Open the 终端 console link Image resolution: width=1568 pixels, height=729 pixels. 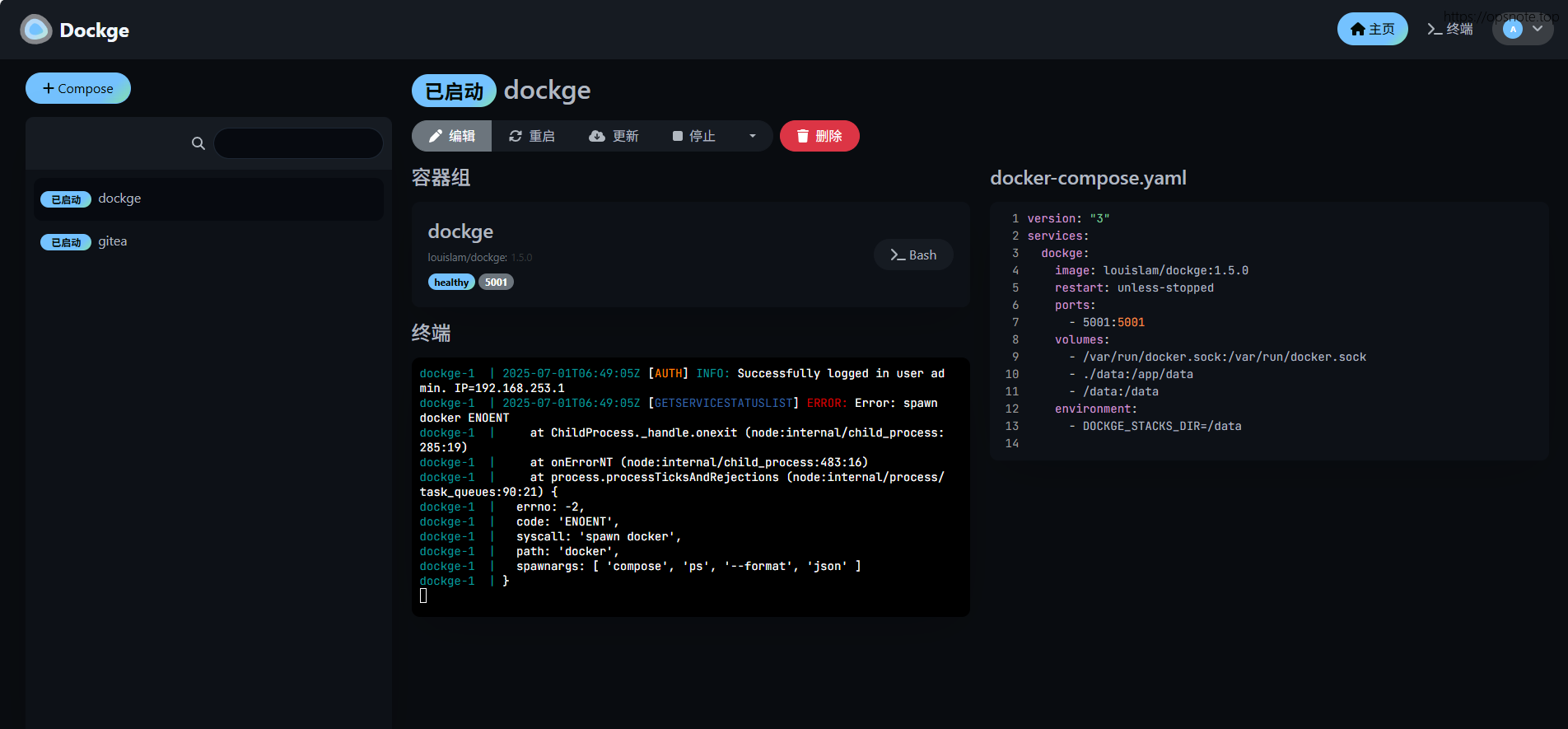click(x=1450, y=29)
